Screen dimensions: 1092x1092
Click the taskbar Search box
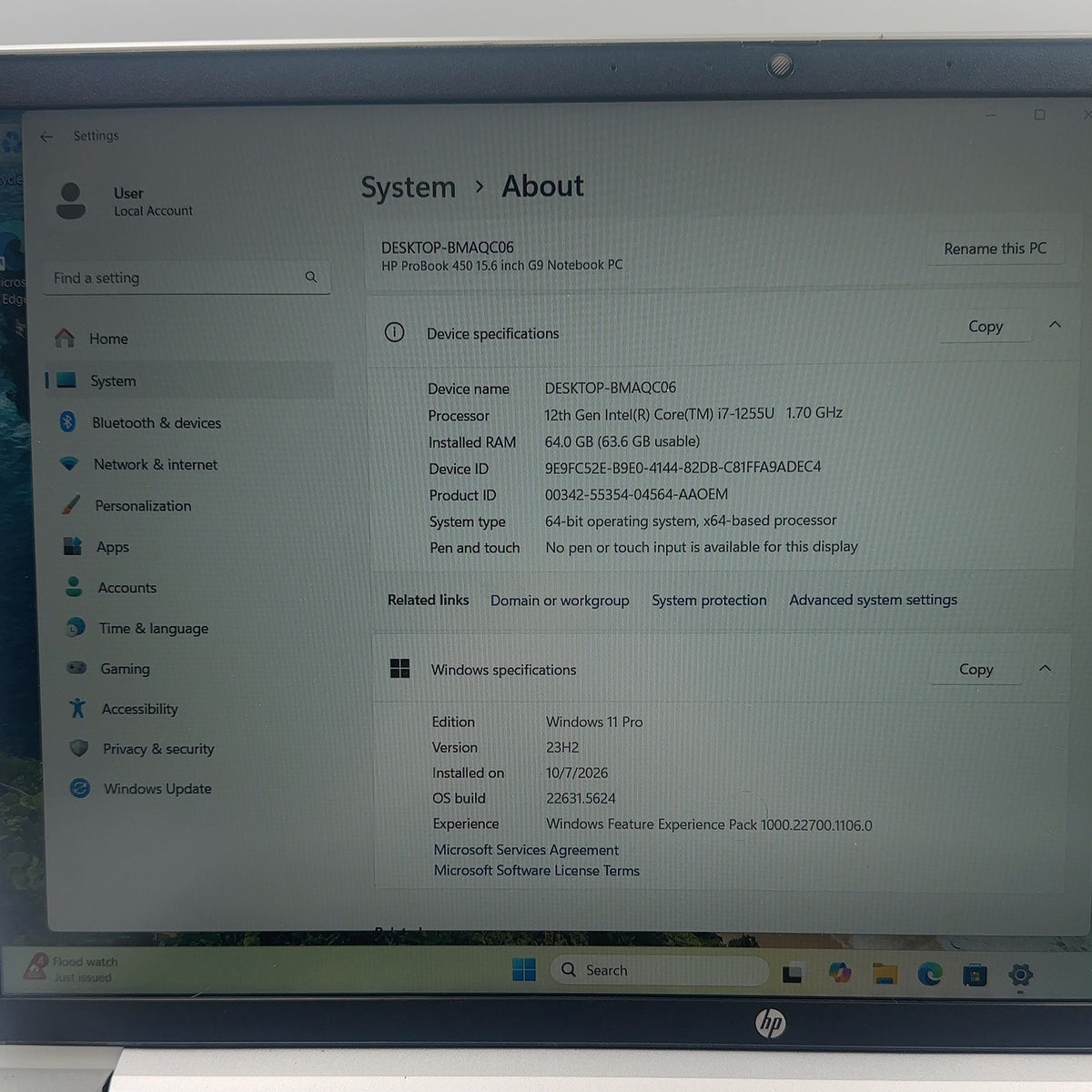coord(660,970)
